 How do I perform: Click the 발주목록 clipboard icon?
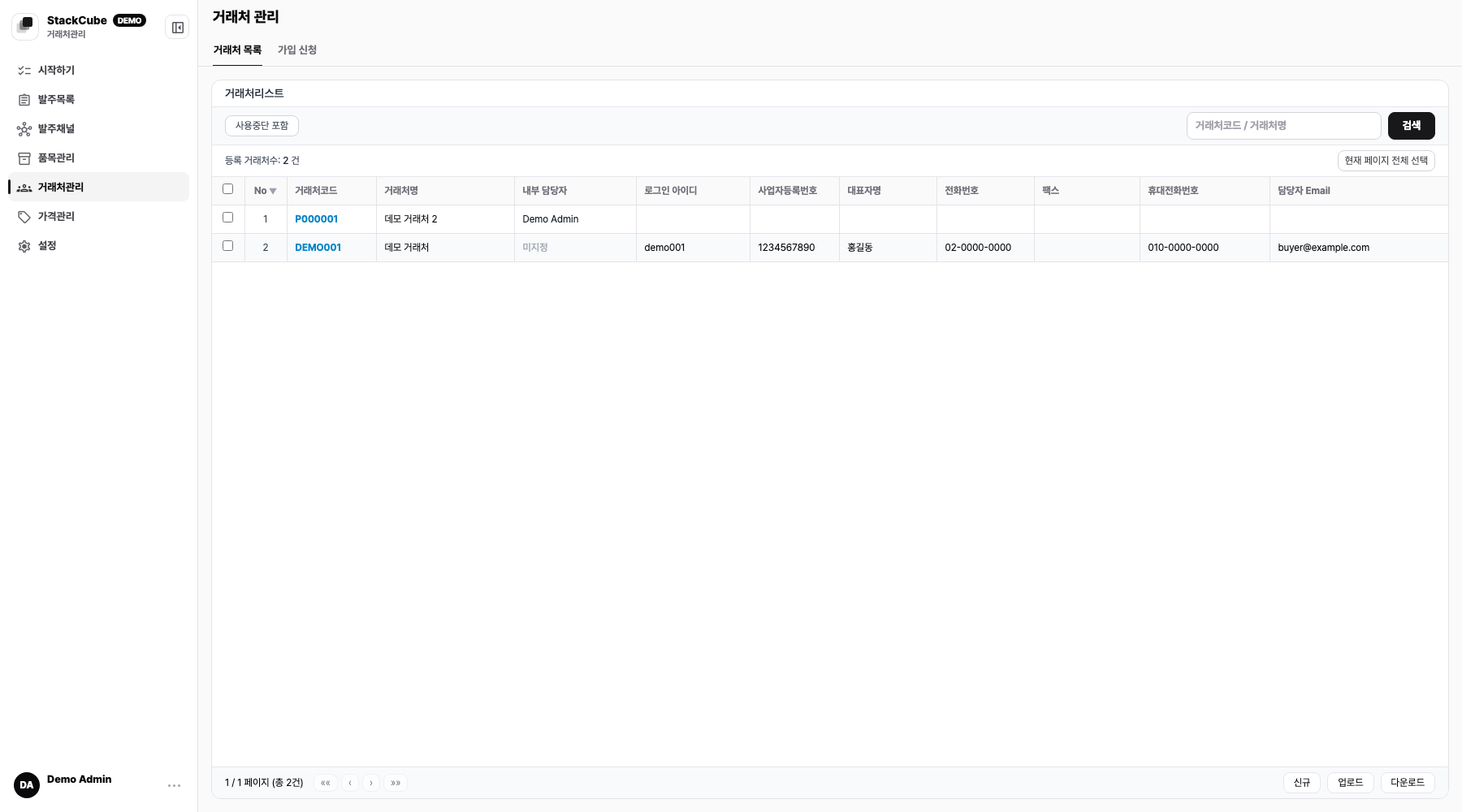[24, 100]
